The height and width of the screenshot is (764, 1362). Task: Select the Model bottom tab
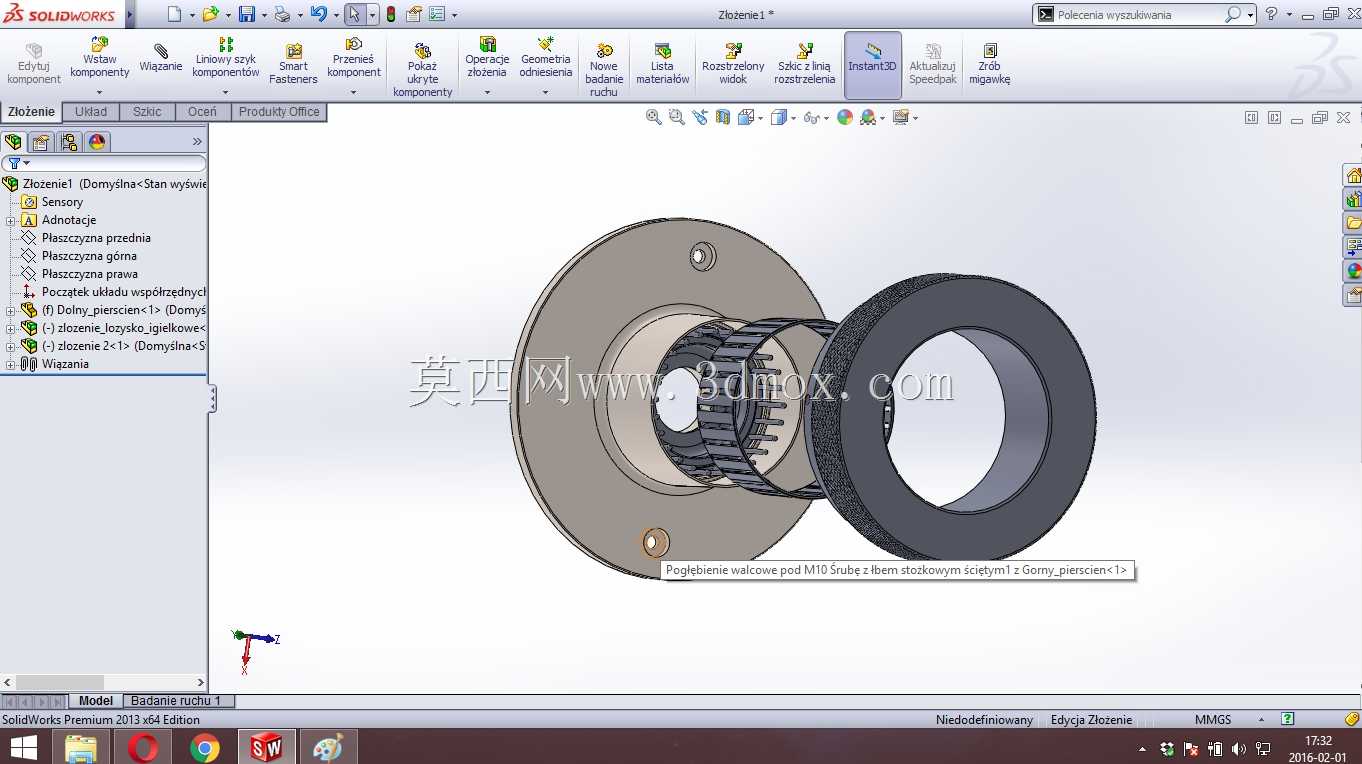pos(96,701)
